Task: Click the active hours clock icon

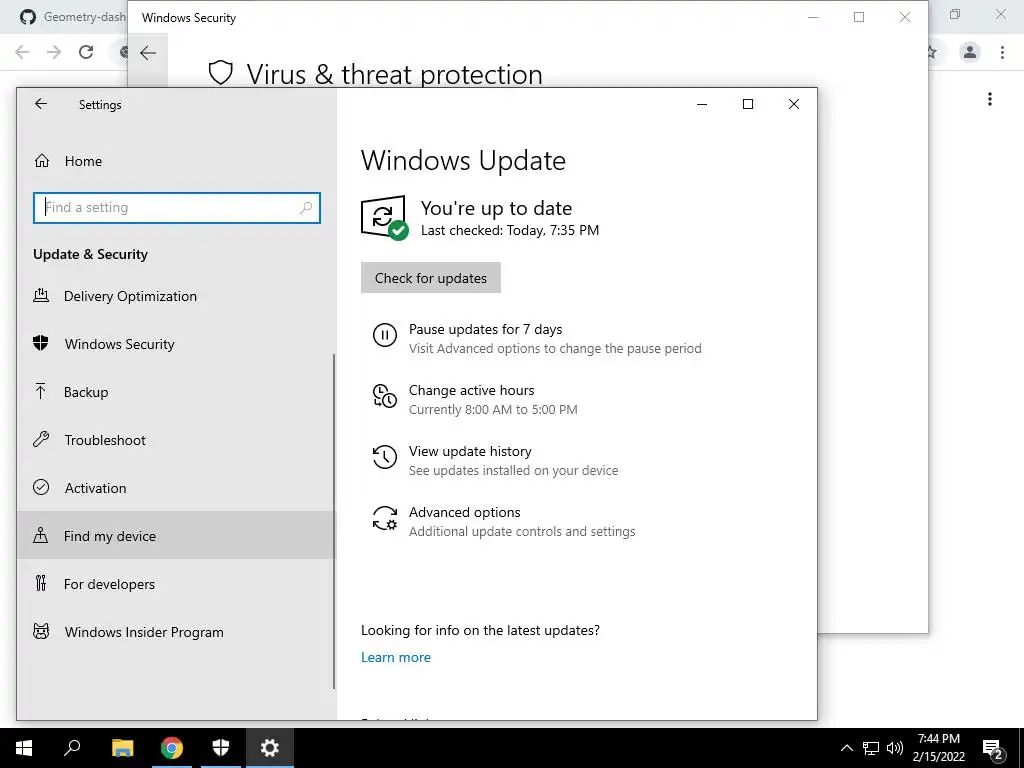Action: [x=385, y=396]
